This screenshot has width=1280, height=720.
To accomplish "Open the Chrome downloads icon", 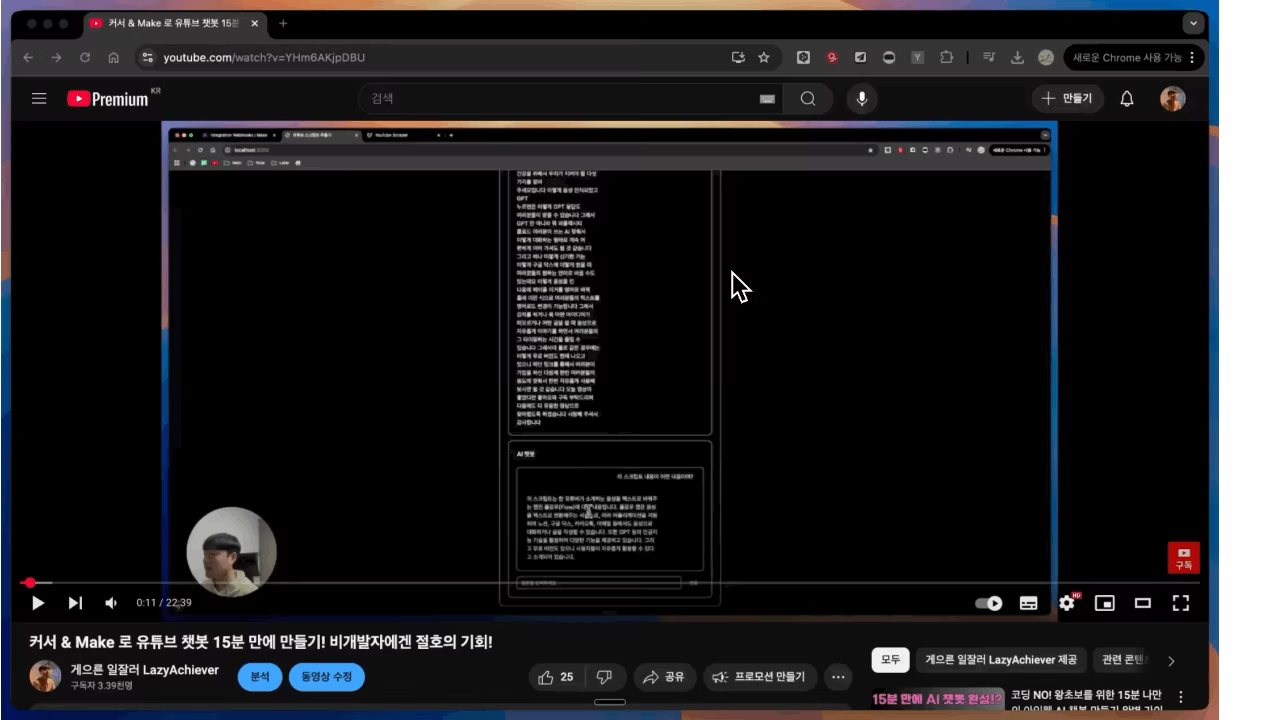I will pos(1018,57).
